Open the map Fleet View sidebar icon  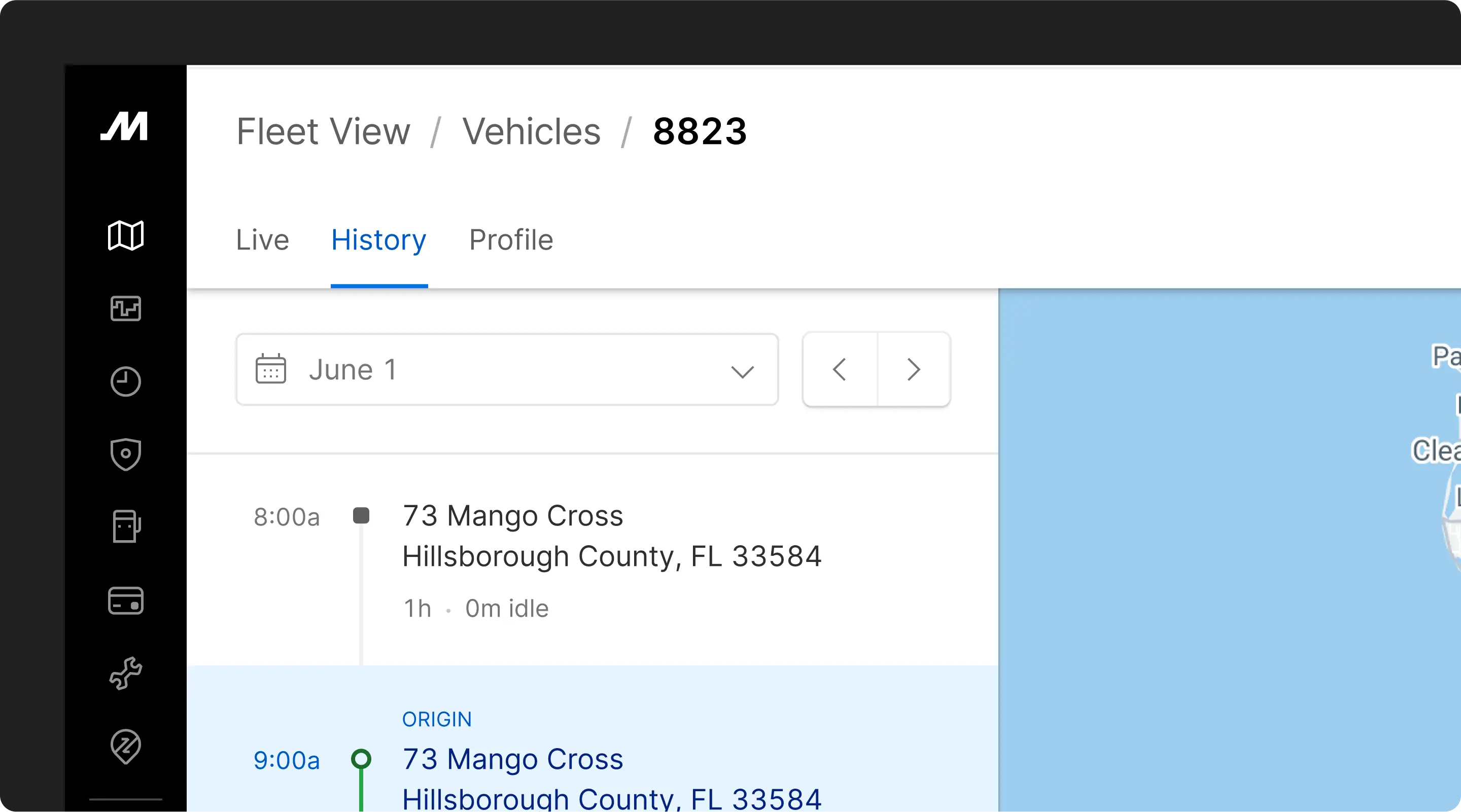125,235
